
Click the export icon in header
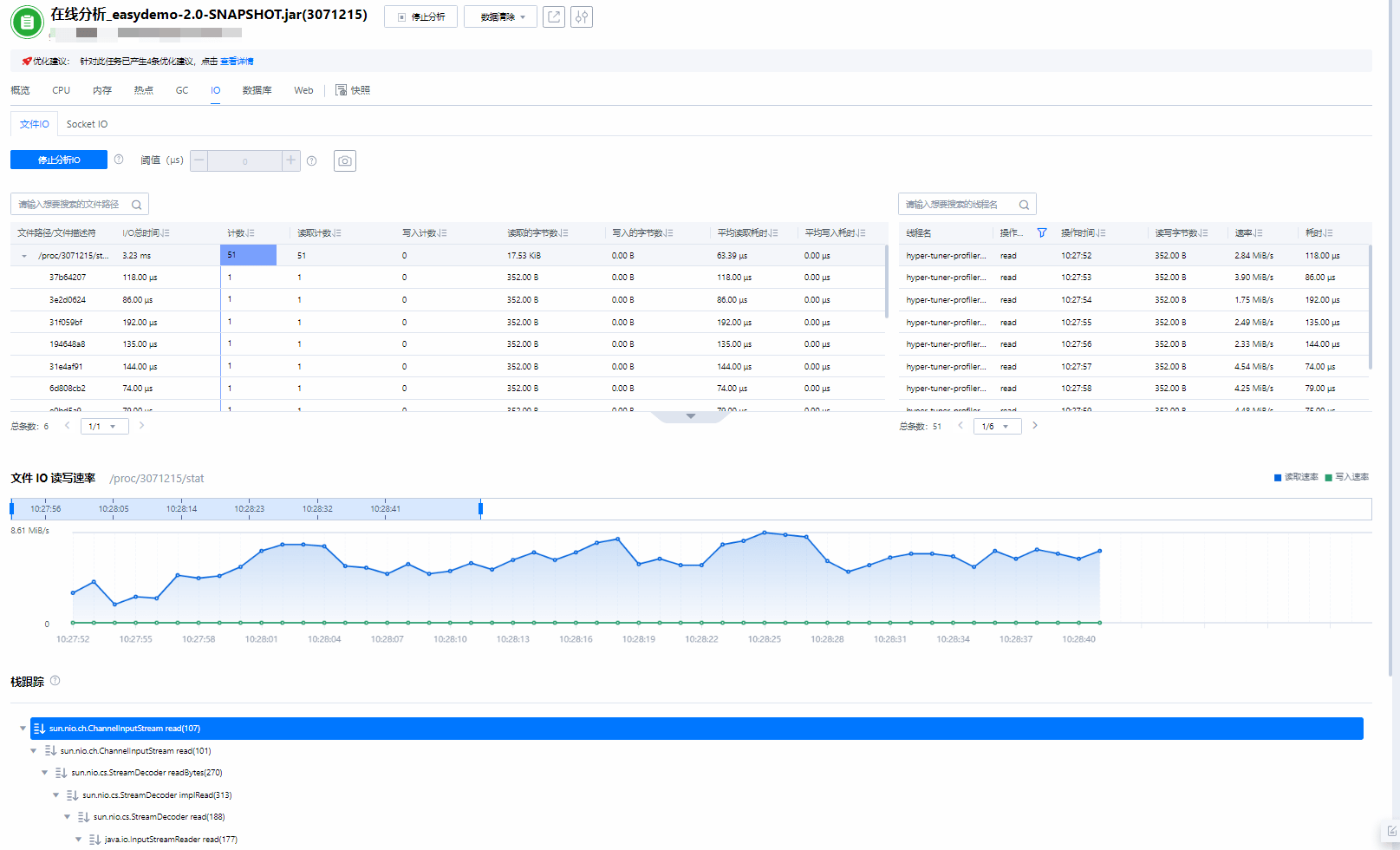pos(554,16)
